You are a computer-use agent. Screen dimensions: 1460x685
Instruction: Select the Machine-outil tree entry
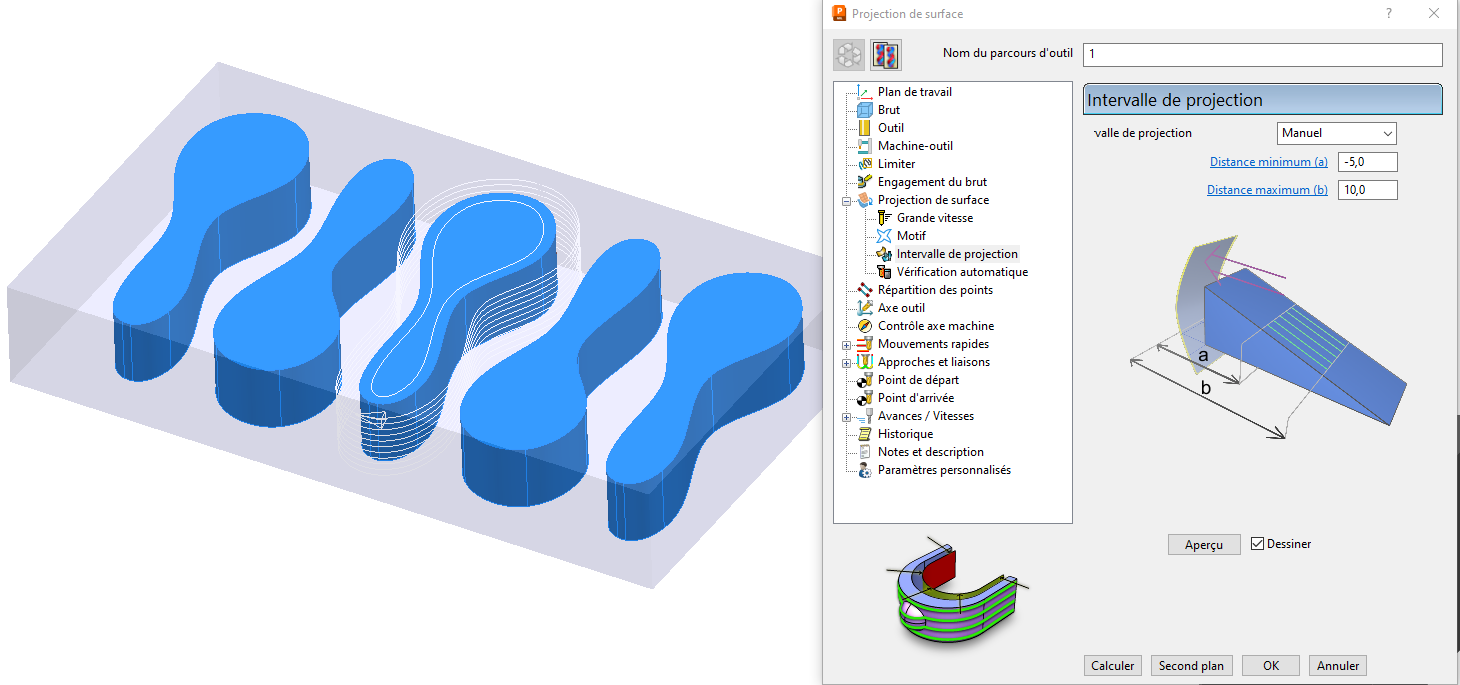tap(914, 146)
